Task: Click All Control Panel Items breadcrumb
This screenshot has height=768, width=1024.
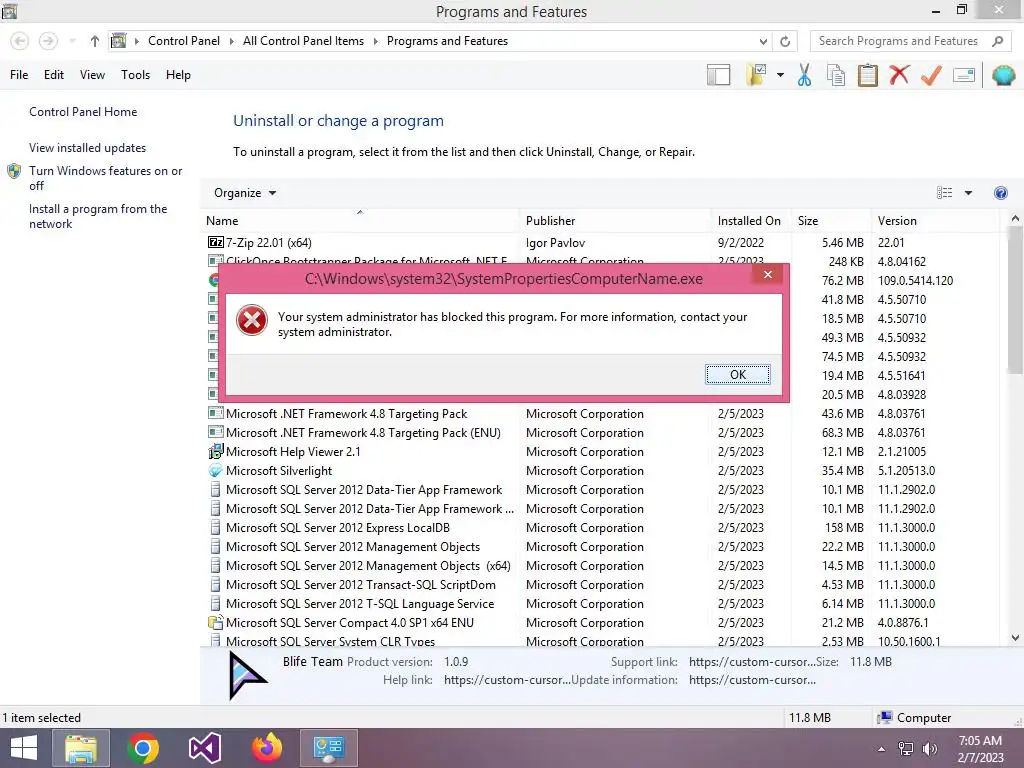Action: pos(303,41)
